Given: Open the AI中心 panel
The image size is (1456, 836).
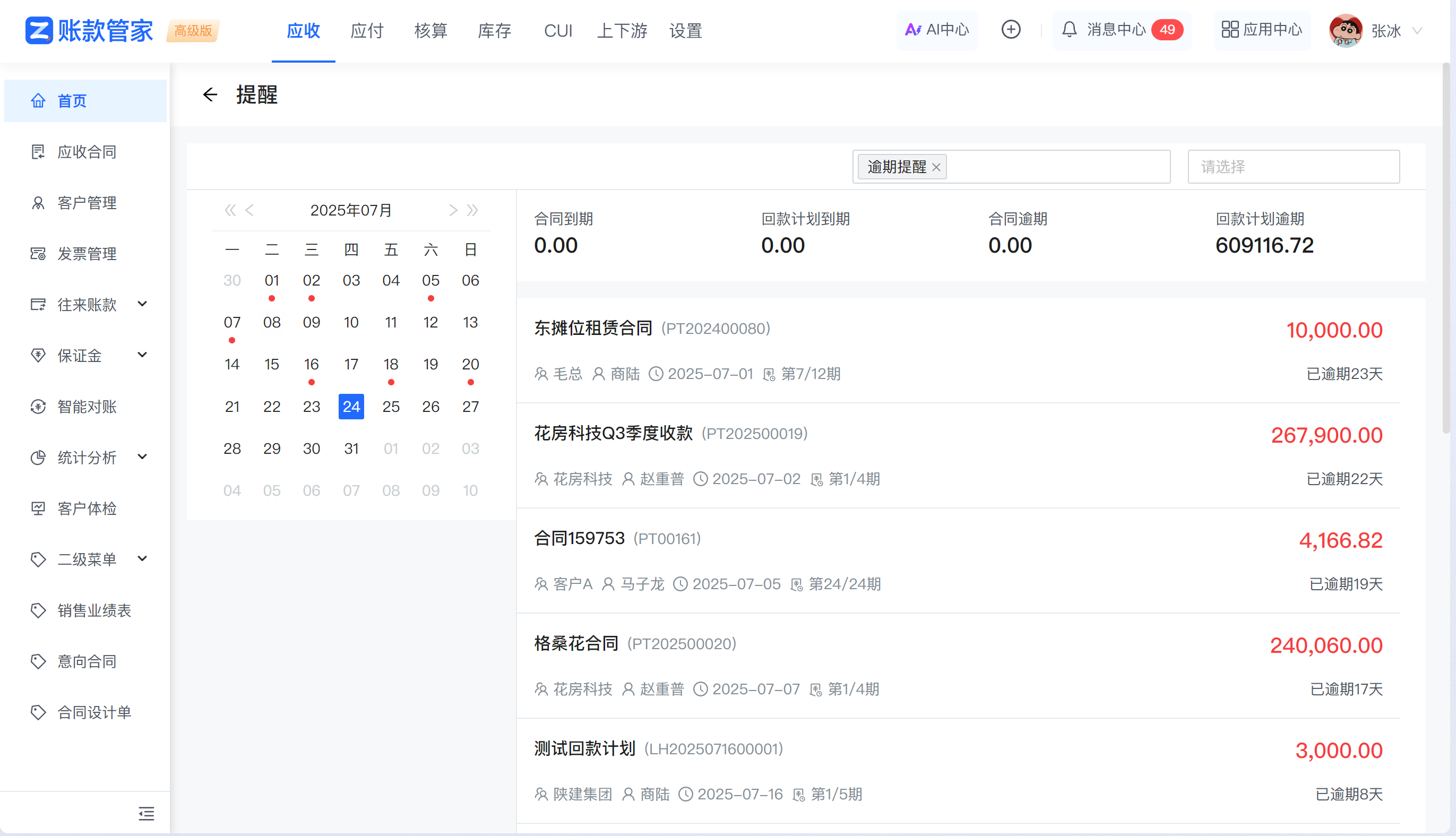Looking at the screenshot, I should 936,30.
